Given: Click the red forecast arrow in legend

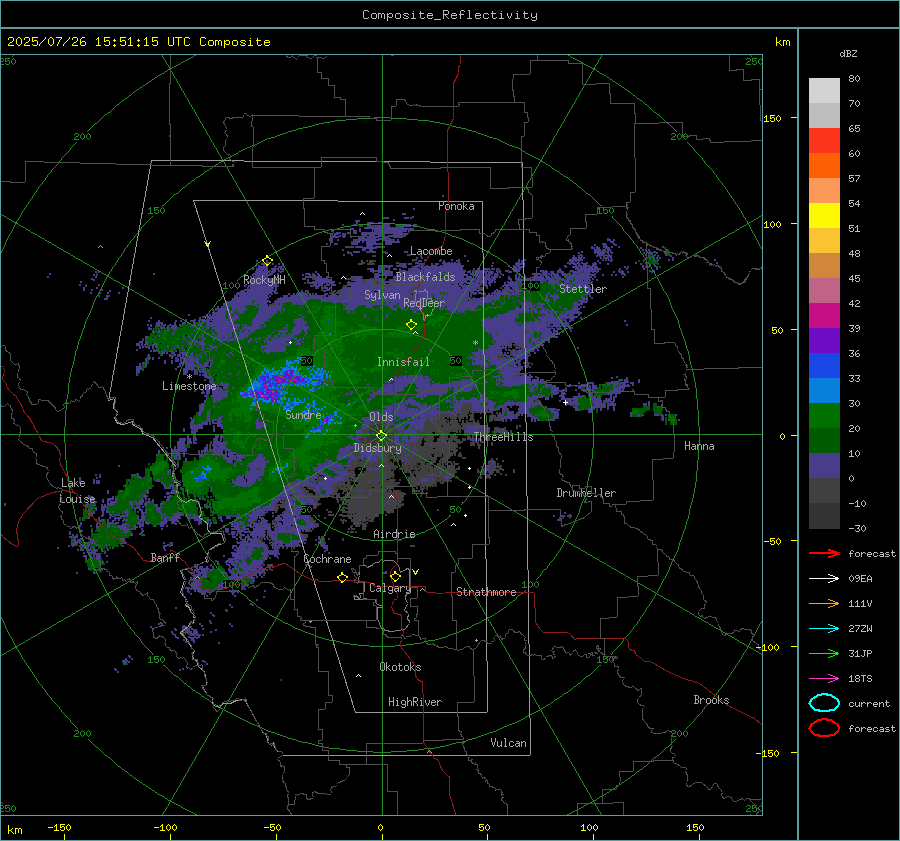Looking at the screenshot, I should pos(824,553).
